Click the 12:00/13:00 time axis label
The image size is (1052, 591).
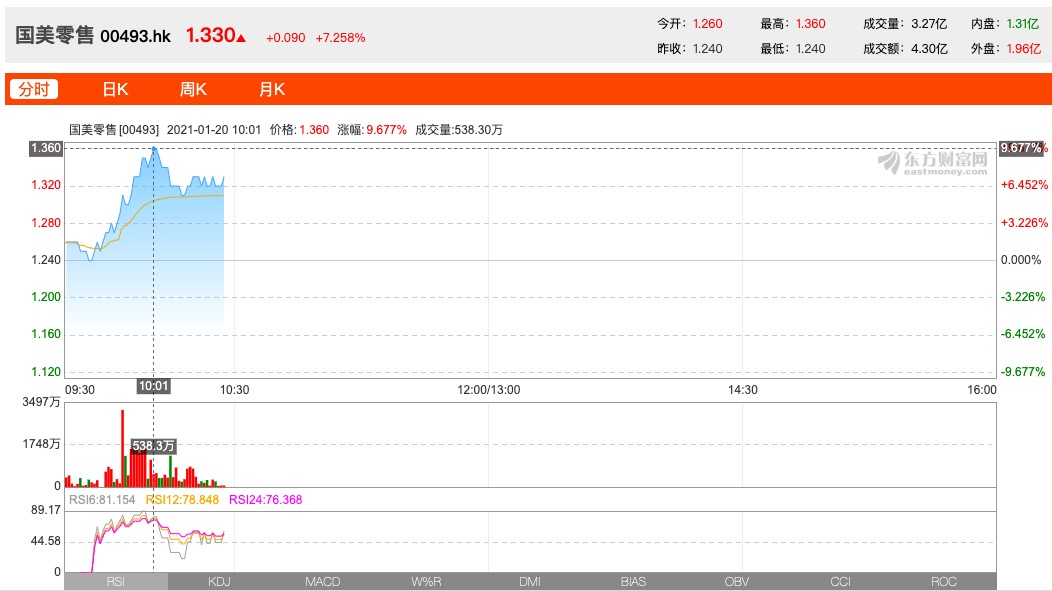(488, 390)
